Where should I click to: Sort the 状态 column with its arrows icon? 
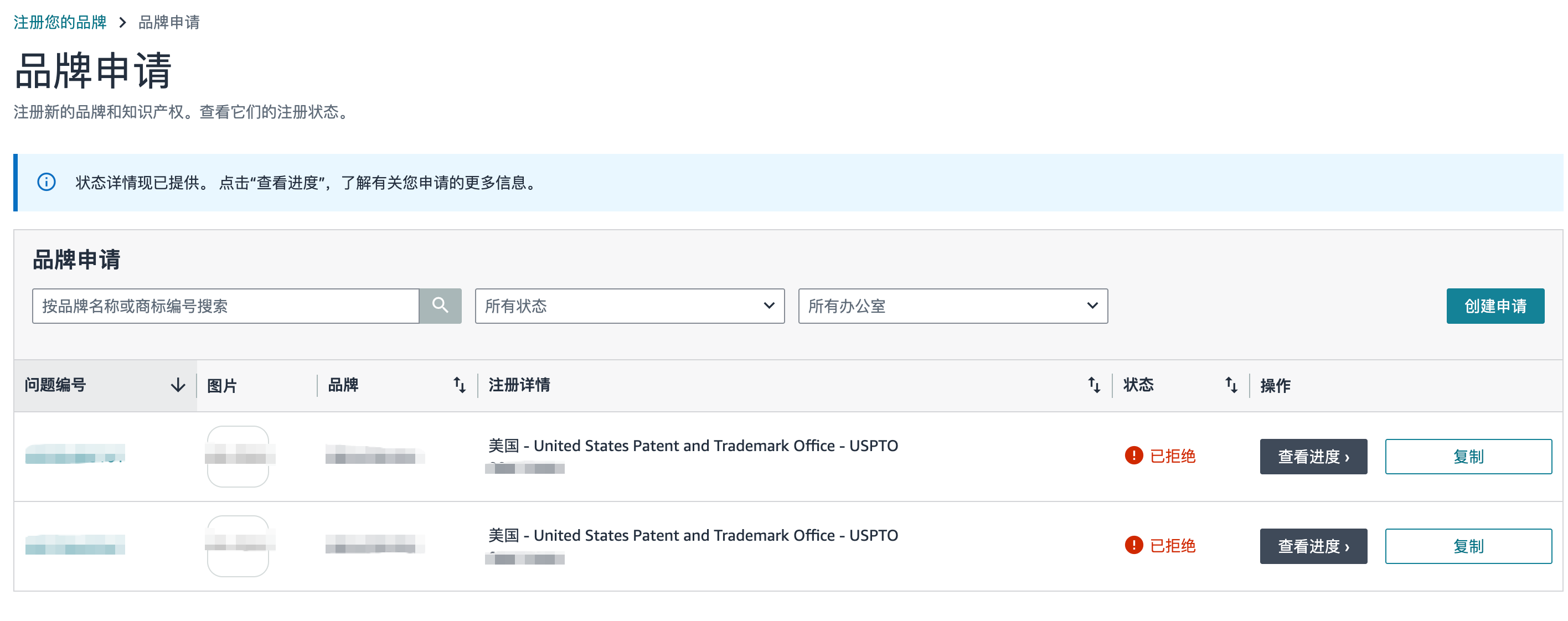(x=1231, y=385)
